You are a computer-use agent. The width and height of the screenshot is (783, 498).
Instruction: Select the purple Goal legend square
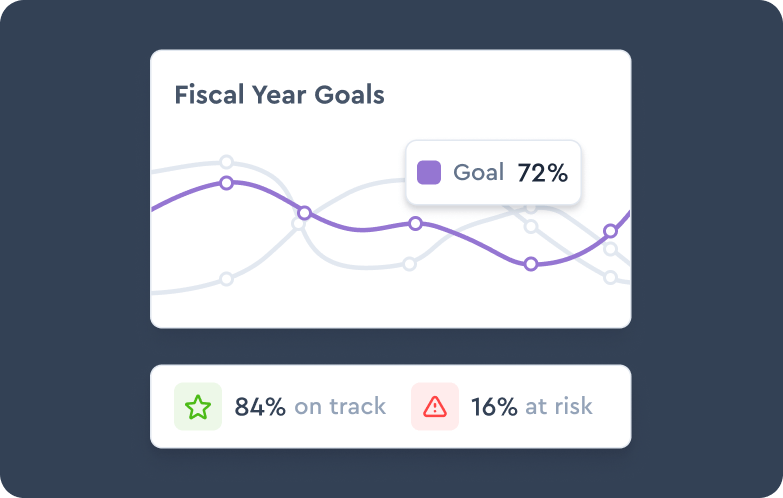pyautogui.click(x=429, y=172)
